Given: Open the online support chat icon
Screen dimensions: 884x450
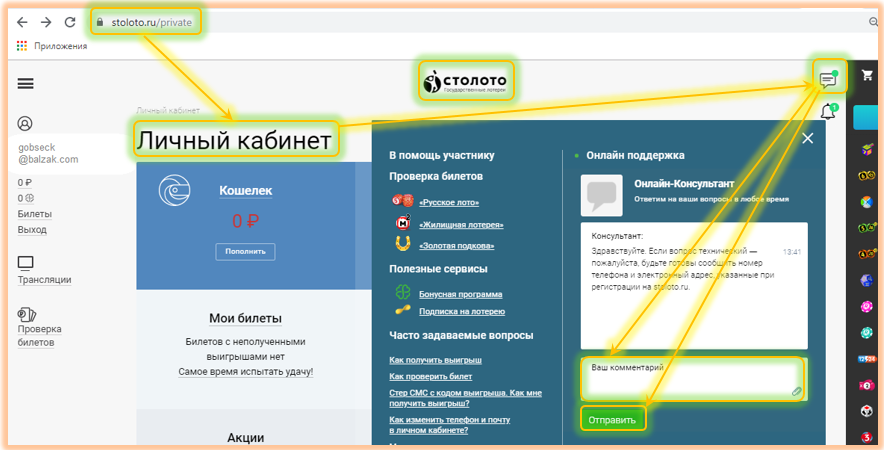Looking at the screenshot, I should [828, 80].
